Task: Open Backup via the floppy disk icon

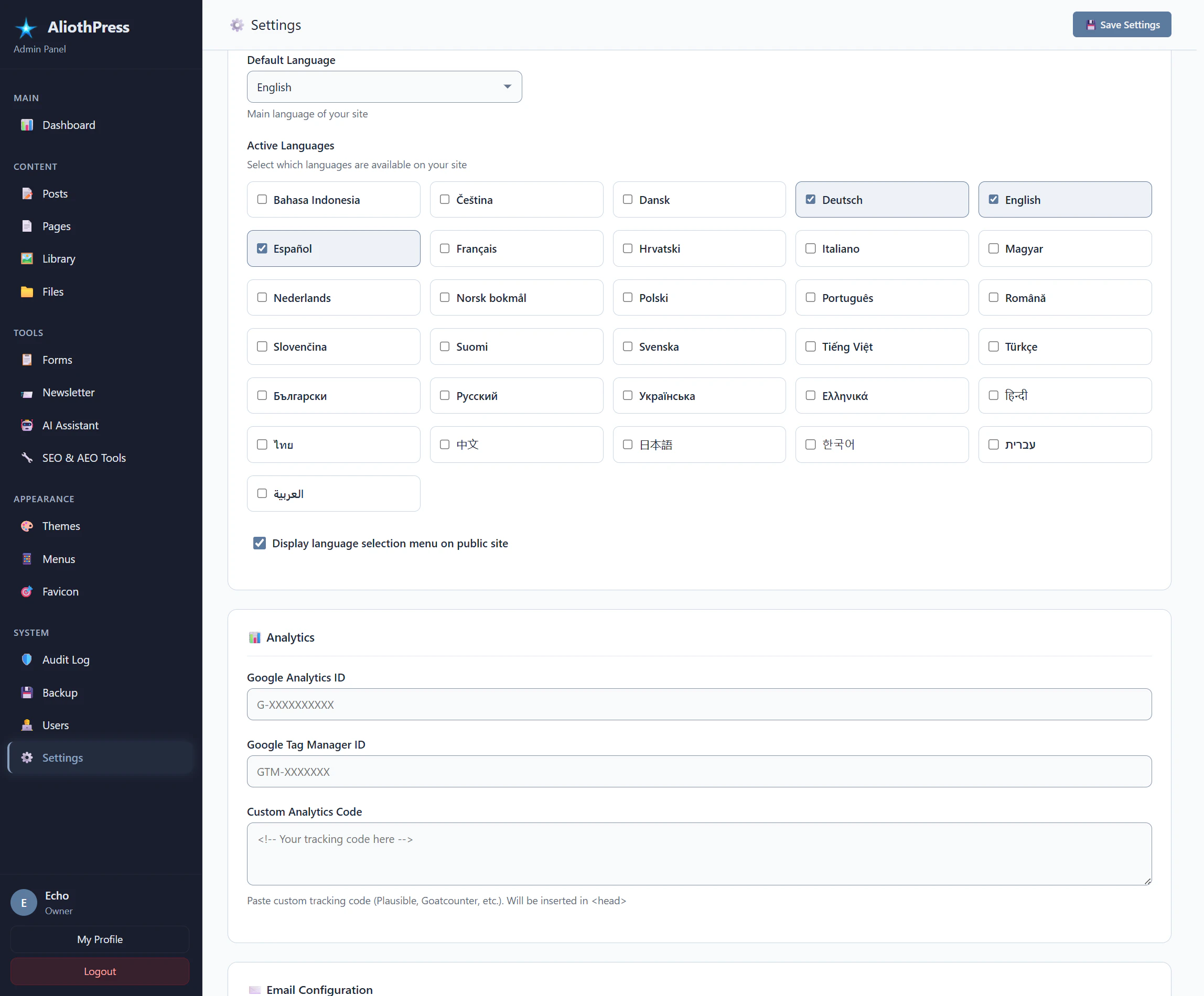Action: point(27,692)
